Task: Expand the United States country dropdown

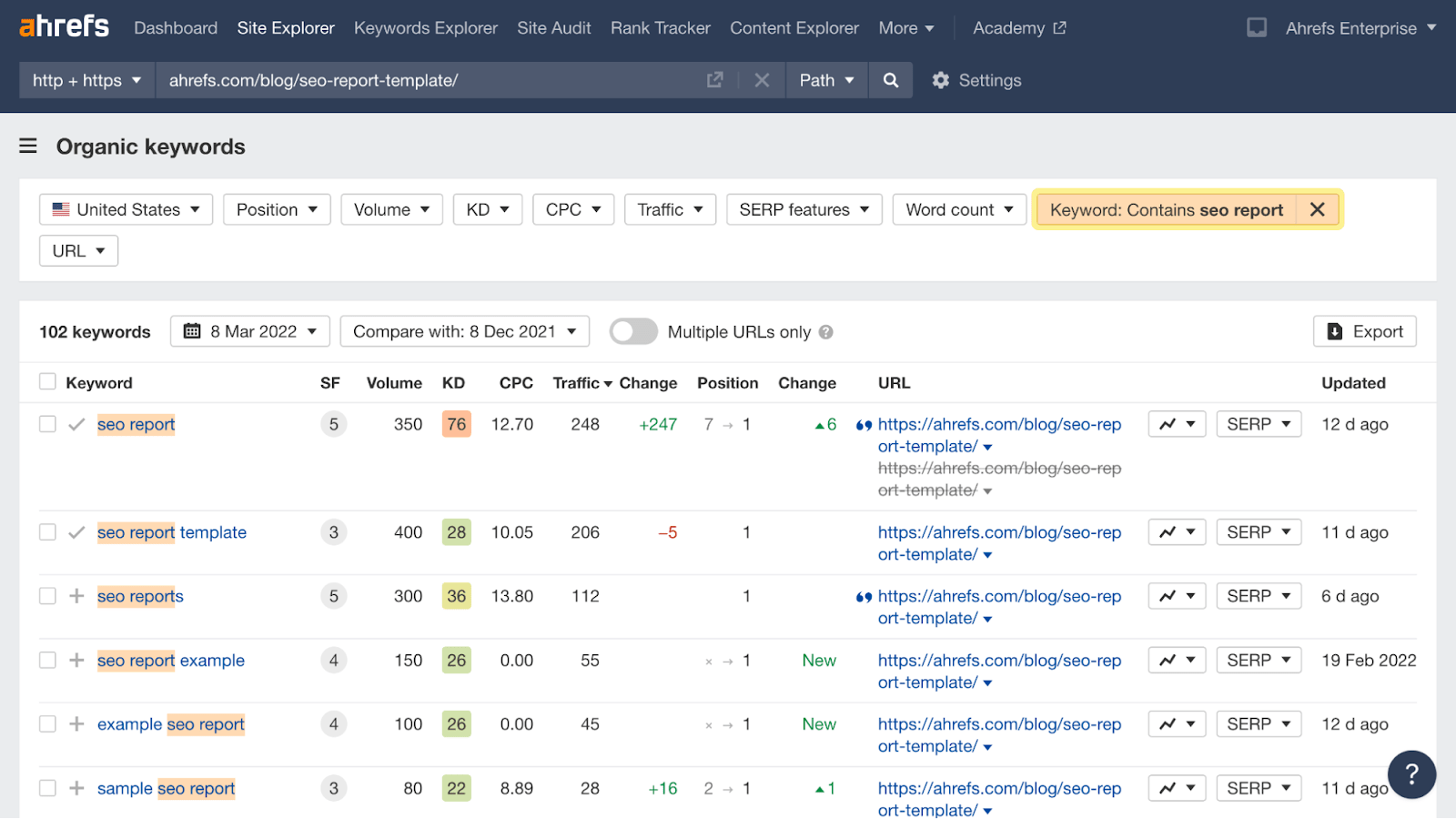Action: [126, 209]
